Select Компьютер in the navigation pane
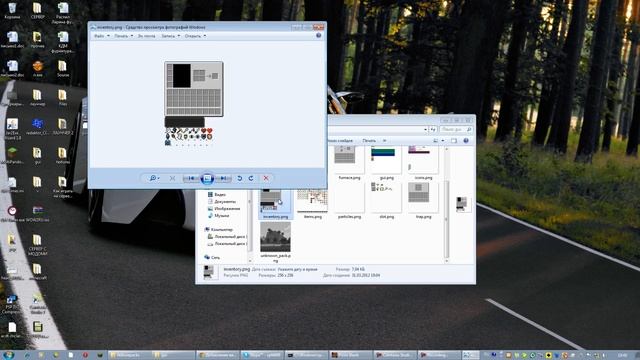Image resolution: width=640 pixels, height=360 pixels. 219,230
